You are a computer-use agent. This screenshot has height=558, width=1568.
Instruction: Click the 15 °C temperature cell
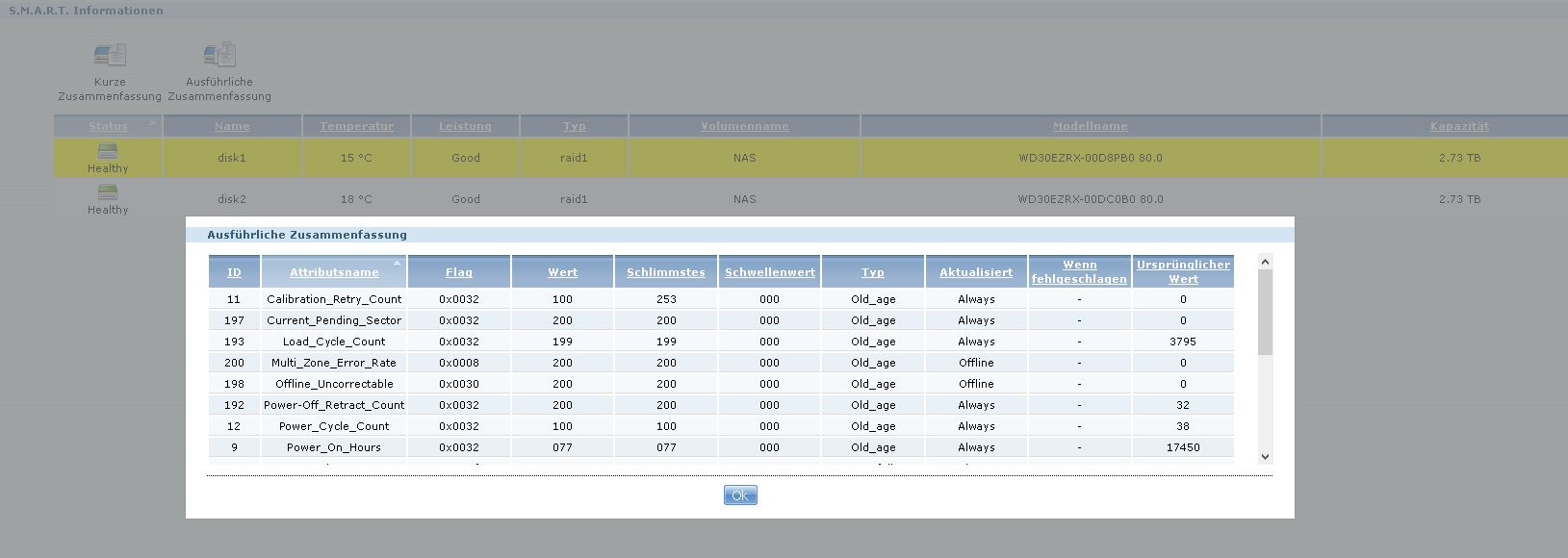tap(356, 158)
